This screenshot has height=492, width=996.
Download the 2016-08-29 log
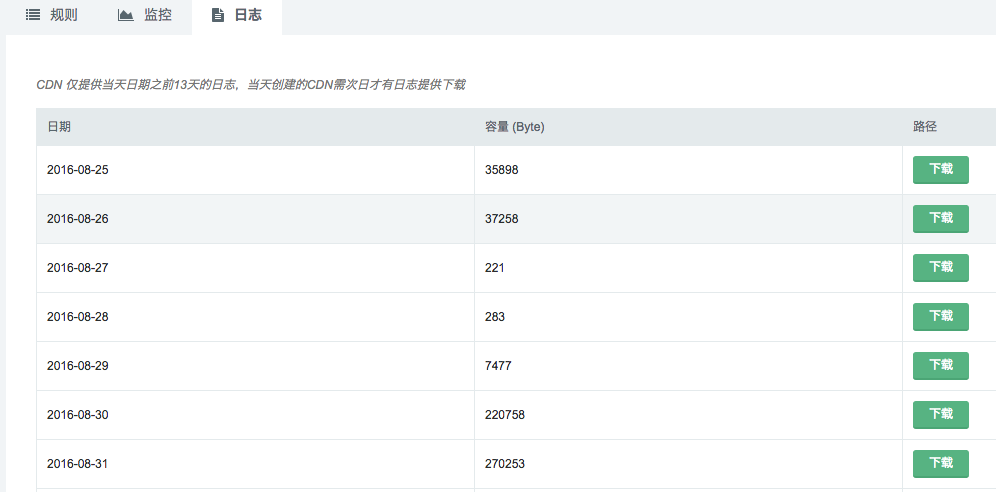940,366
